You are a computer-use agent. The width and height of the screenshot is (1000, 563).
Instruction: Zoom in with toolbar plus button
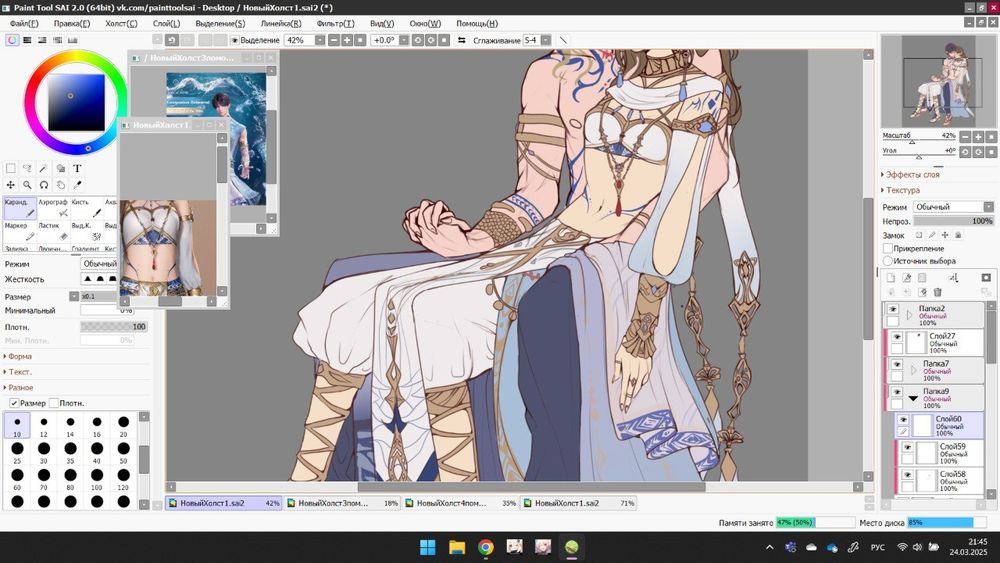347,40
